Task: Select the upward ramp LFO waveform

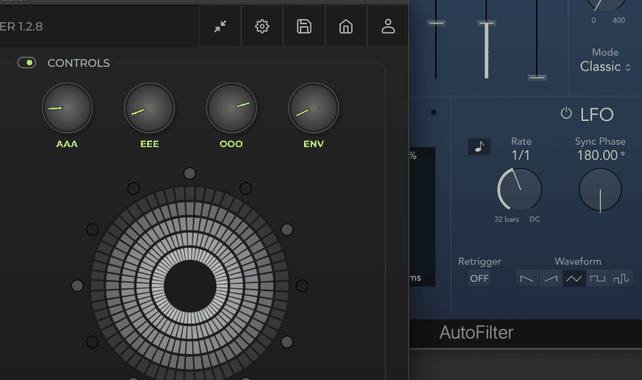Action: (551, 279)
